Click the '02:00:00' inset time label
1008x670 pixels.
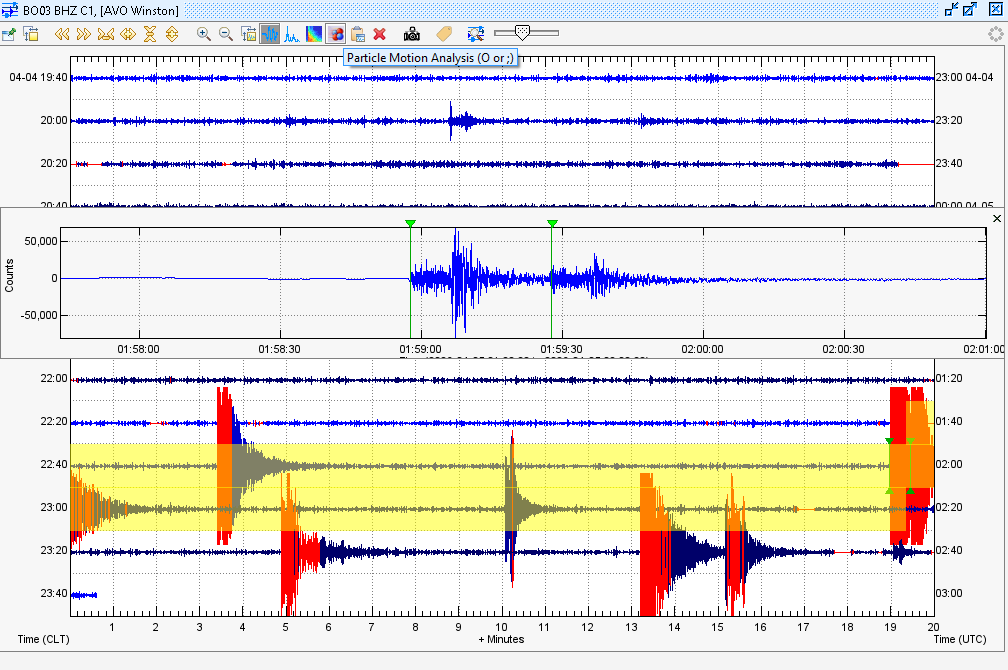[702, 349]
